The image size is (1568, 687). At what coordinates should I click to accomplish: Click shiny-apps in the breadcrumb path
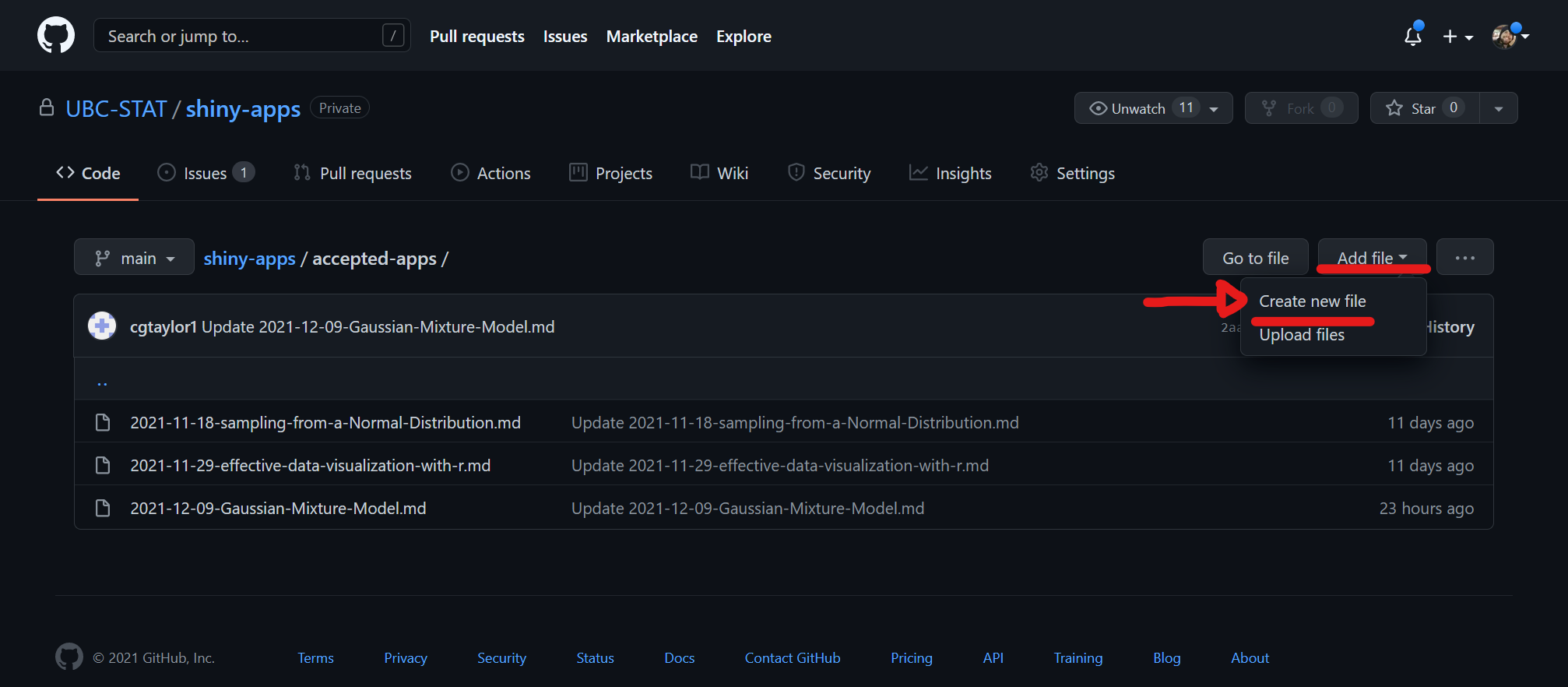[249, 259]
